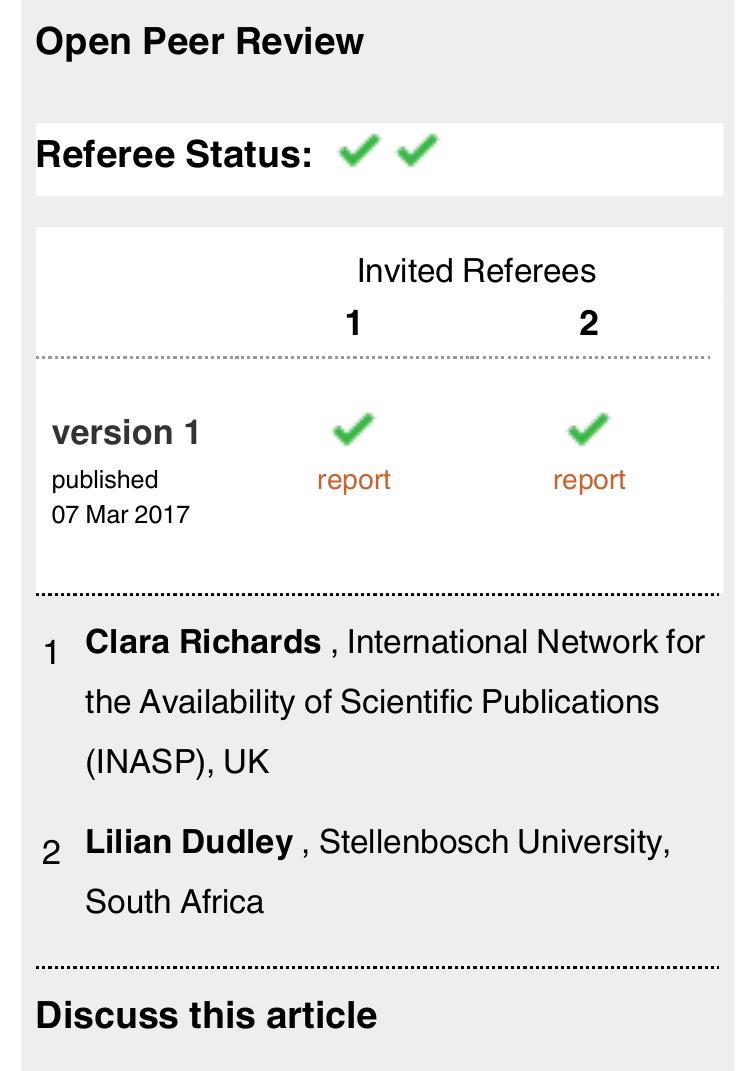Open the report link under referee 2

(x=589, y=480)
